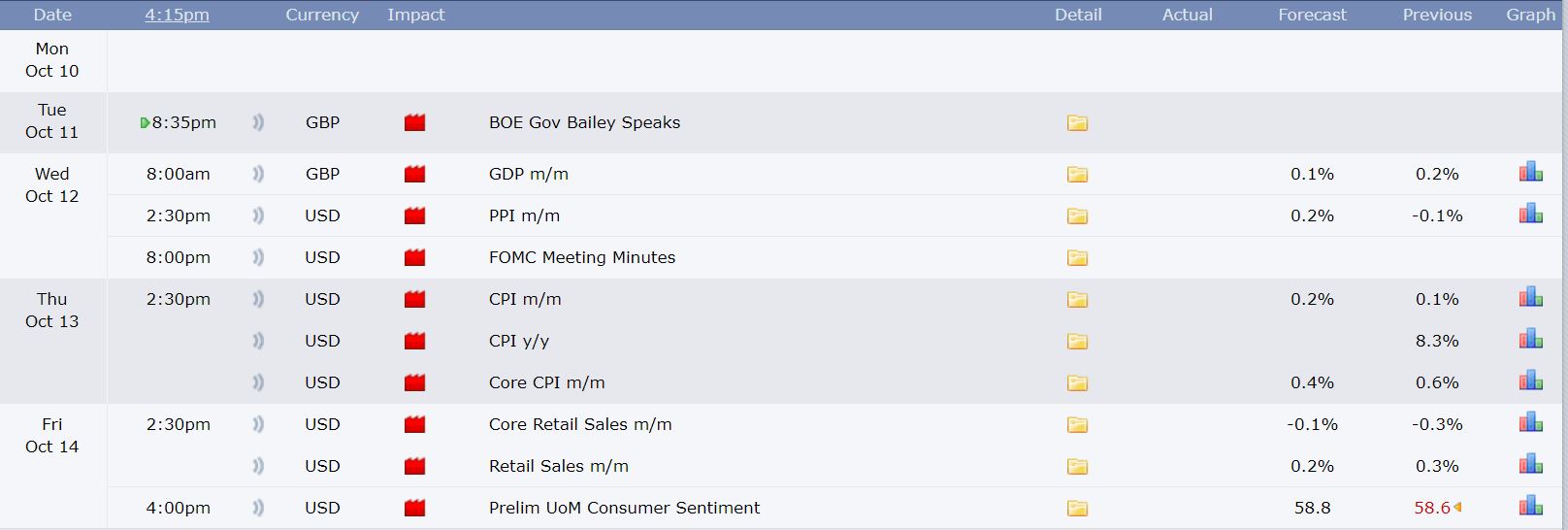Expand the FOMC Meeting Minutes event row
Image resolution: width=1568 pixels, height=530 pixels.
[581, 257]
